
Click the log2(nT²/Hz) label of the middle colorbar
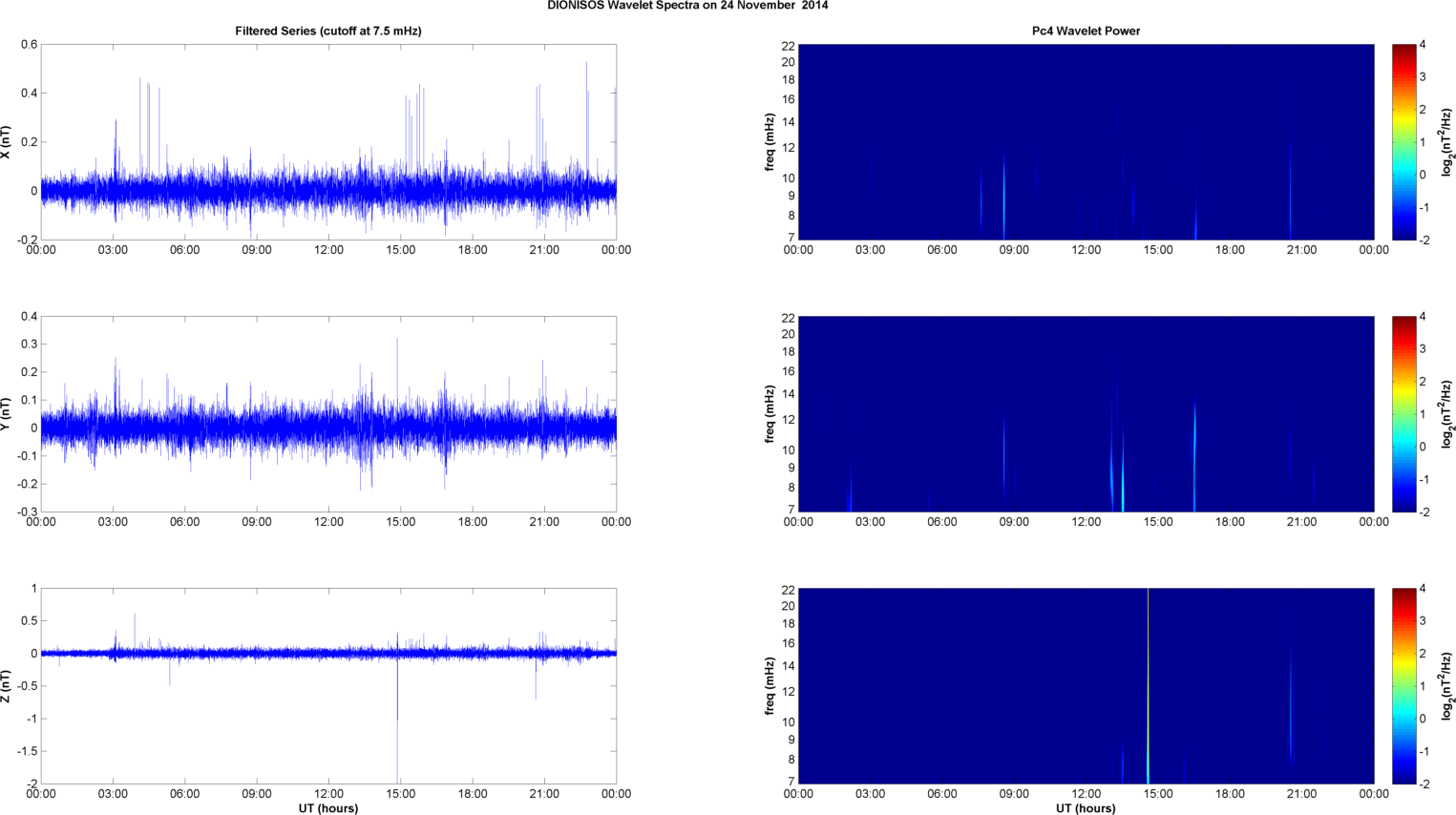point(1447,414)
